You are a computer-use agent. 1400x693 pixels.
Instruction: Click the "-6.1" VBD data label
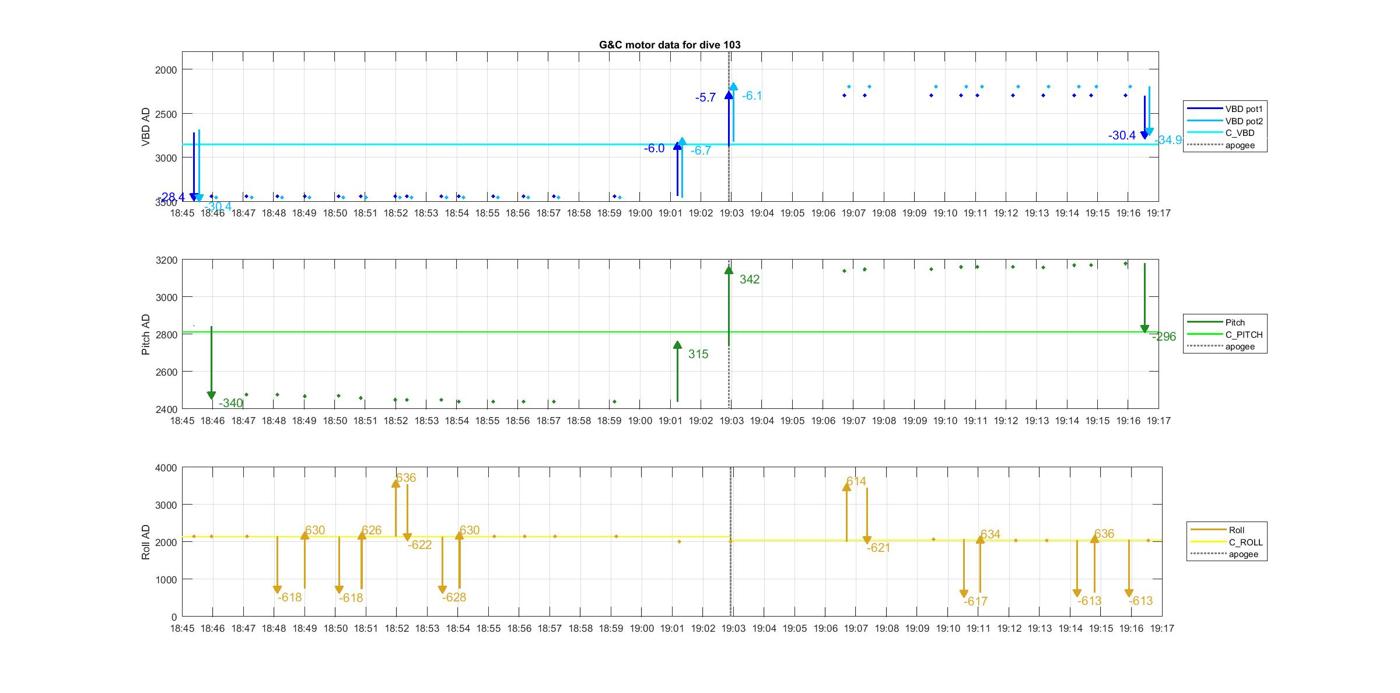coord(752,96)
